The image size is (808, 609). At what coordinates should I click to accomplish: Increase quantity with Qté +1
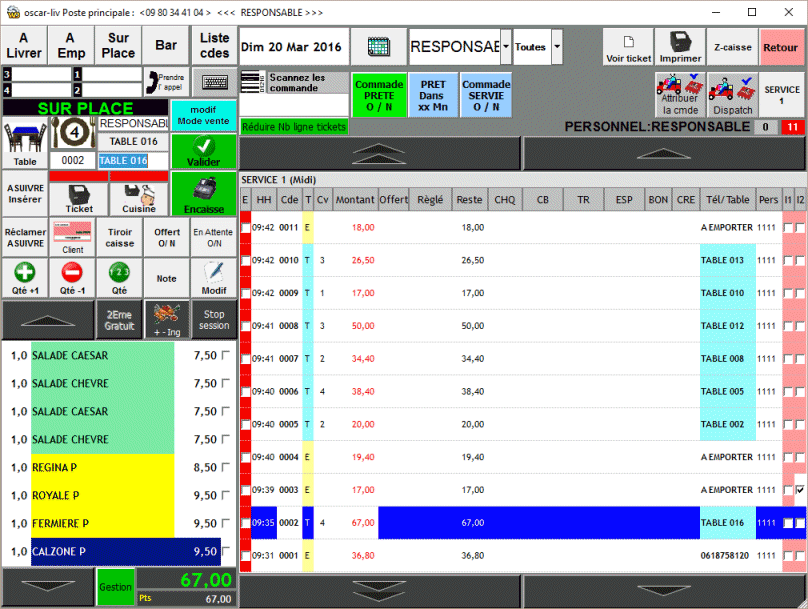tap(24, 277)
